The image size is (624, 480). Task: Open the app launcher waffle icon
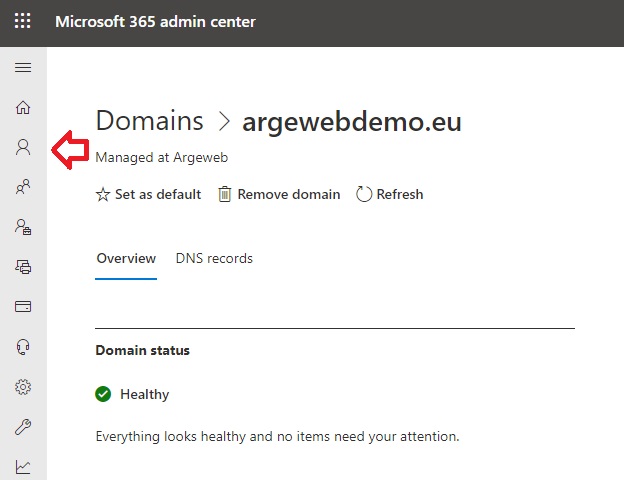(22, 21)
